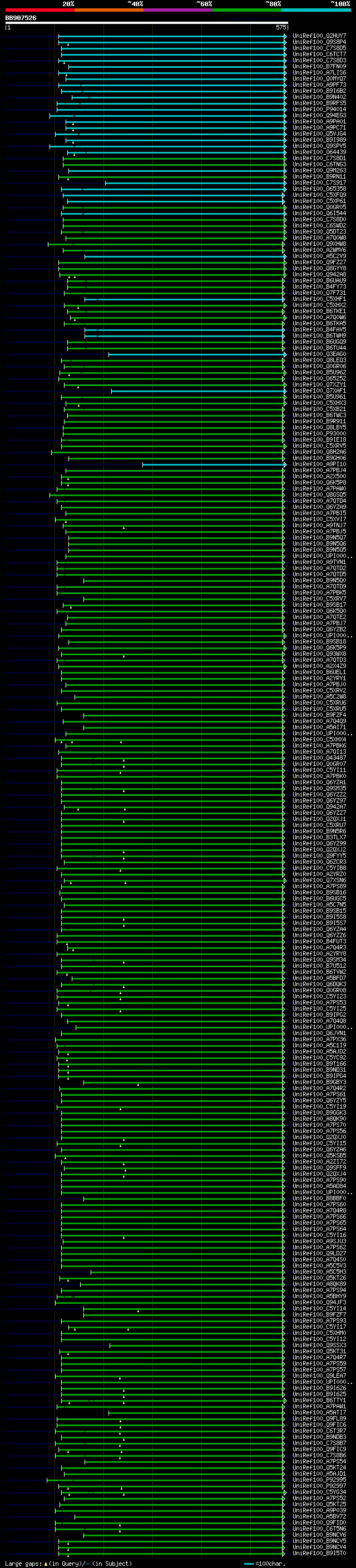356x1568 pixels.
Task: Select label UniRef100_B9N5R6
Action: (x=319, y=831)
